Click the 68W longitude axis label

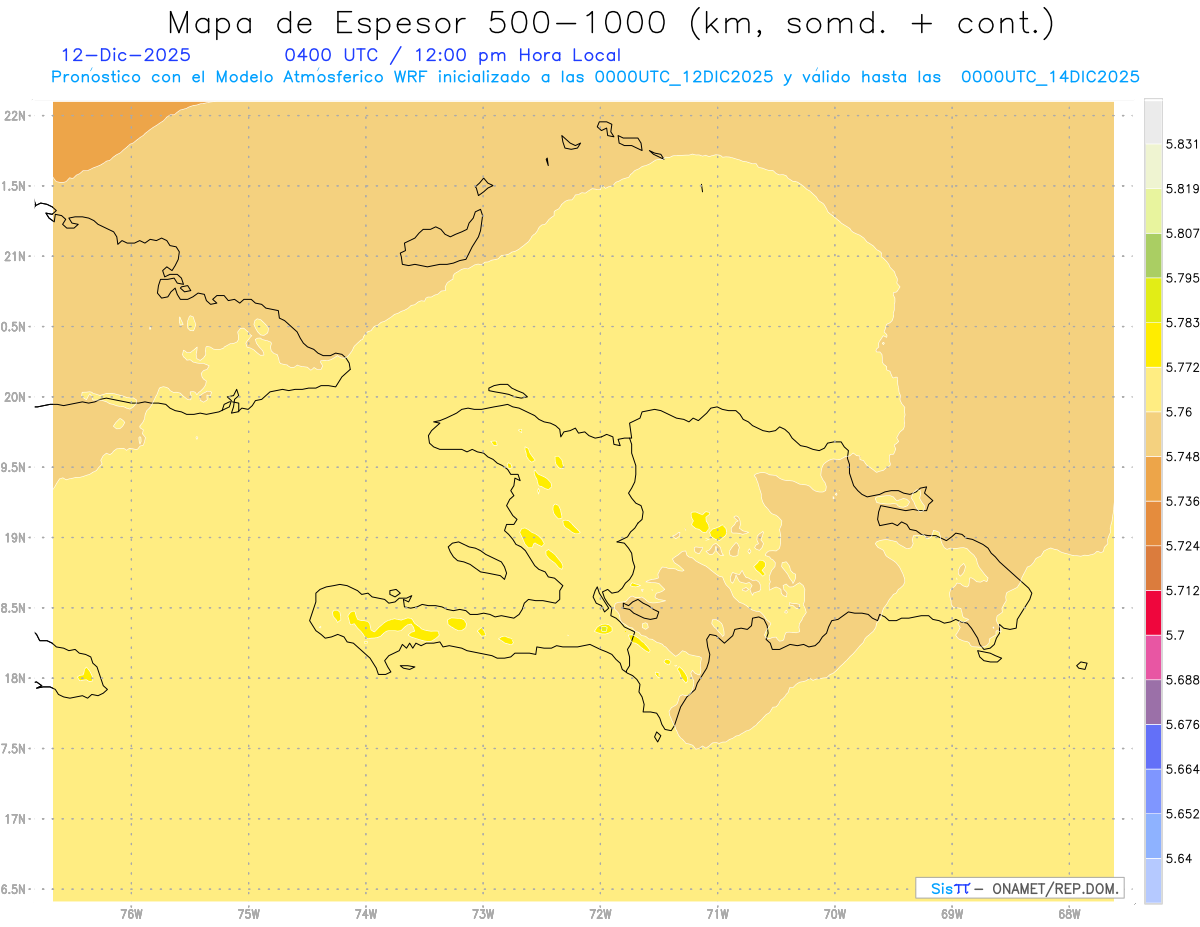tap(1069, 914)
